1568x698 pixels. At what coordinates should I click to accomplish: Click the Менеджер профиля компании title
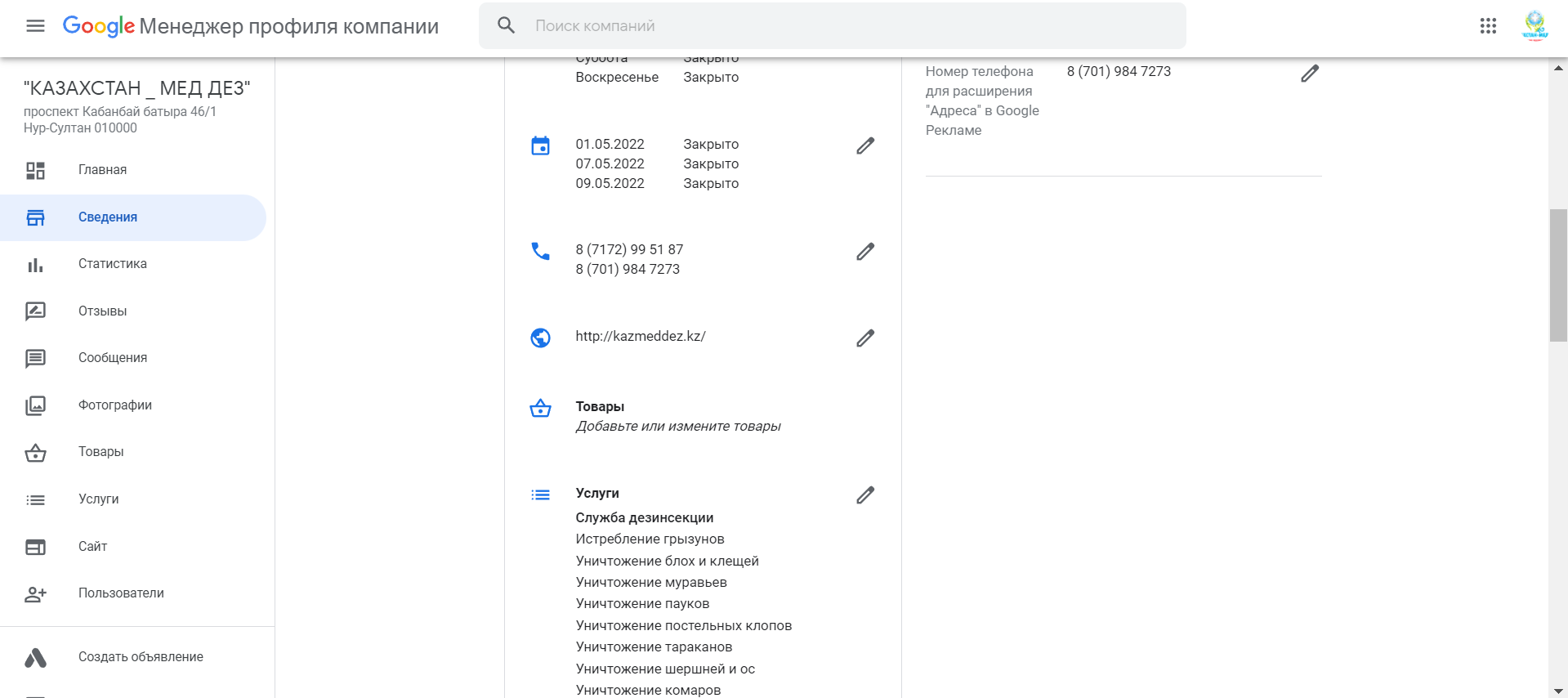(x=288, y=26)
